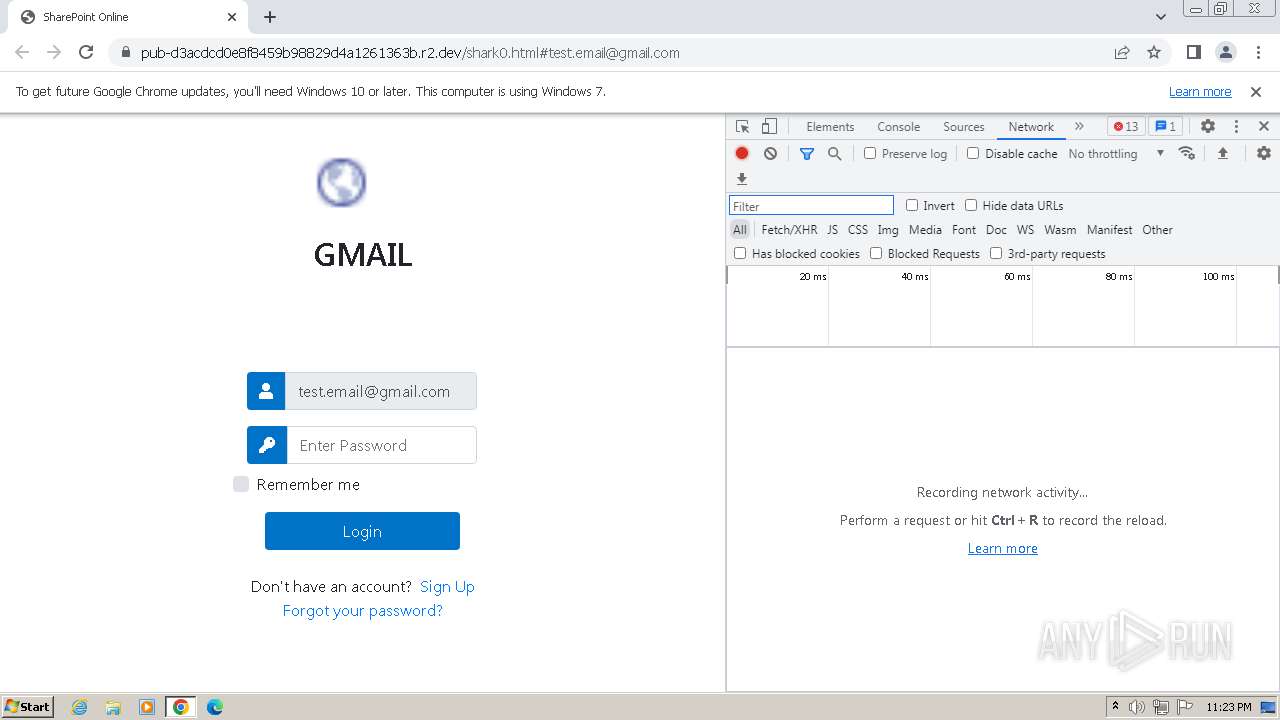Show the 13 errors badge
The width and height of the screenshot is (1280, 720).
1126,127
